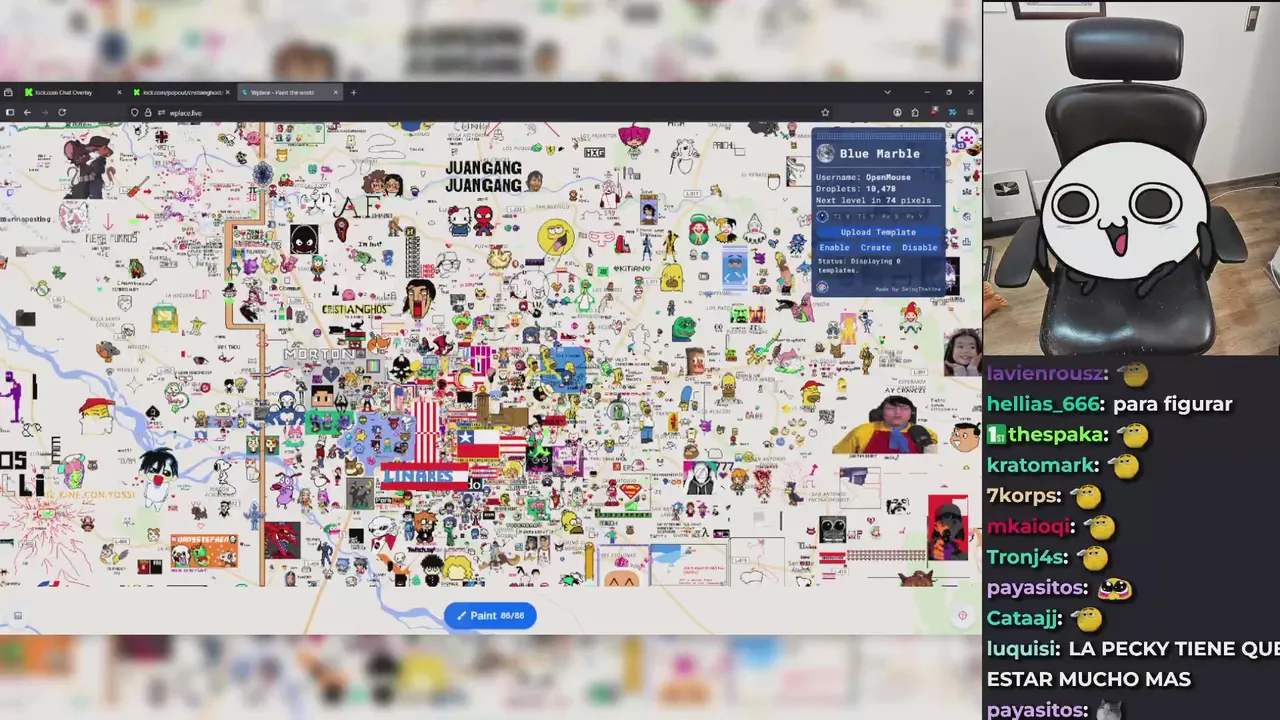Toggle the browser sidebar icon
The height and width of the screenshot is (720, 1280).
point(10,112)
